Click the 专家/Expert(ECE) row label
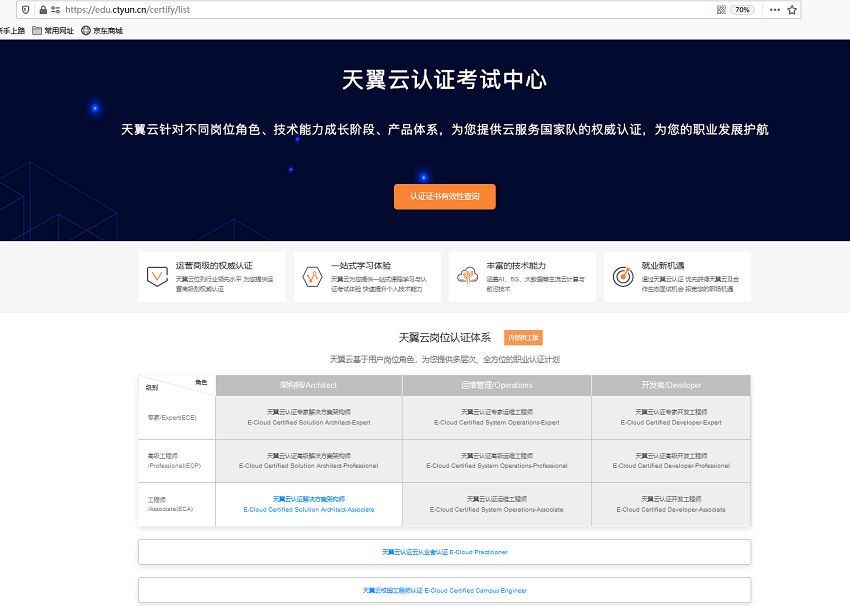This screenshot has width=850, height=606. tap(172, 418)
